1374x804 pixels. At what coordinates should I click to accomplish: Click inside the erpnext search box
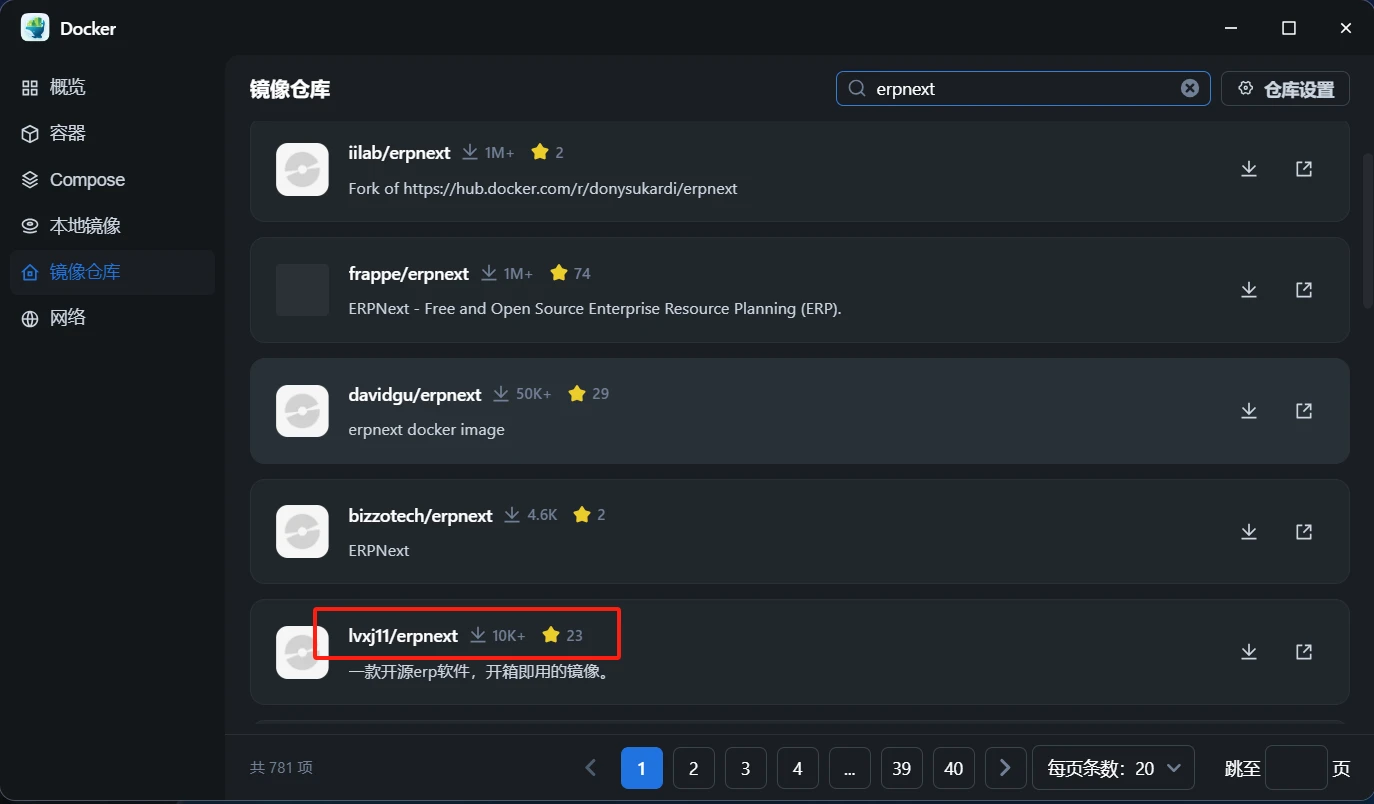pyautogui.click(x=1023, y=88)
